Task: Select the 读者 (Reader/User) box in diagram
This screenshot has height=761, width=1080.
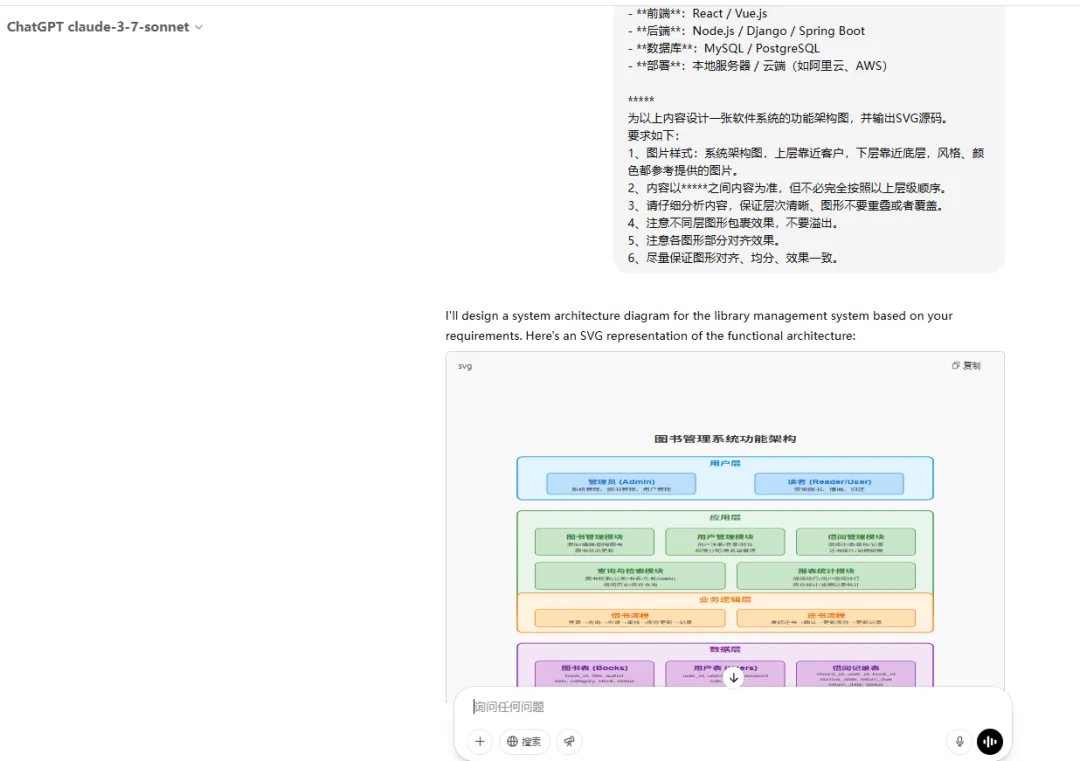Action: 829,483
